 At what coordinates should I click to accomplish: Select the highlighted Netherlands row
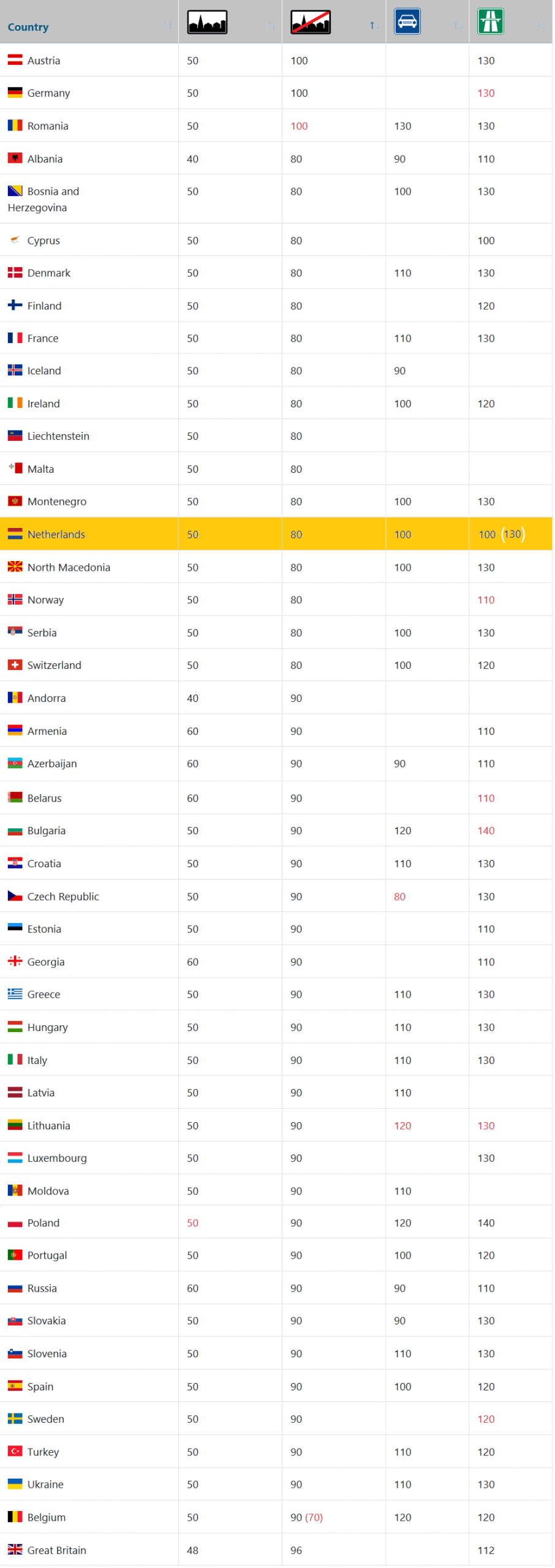click(x=276, y=534)
